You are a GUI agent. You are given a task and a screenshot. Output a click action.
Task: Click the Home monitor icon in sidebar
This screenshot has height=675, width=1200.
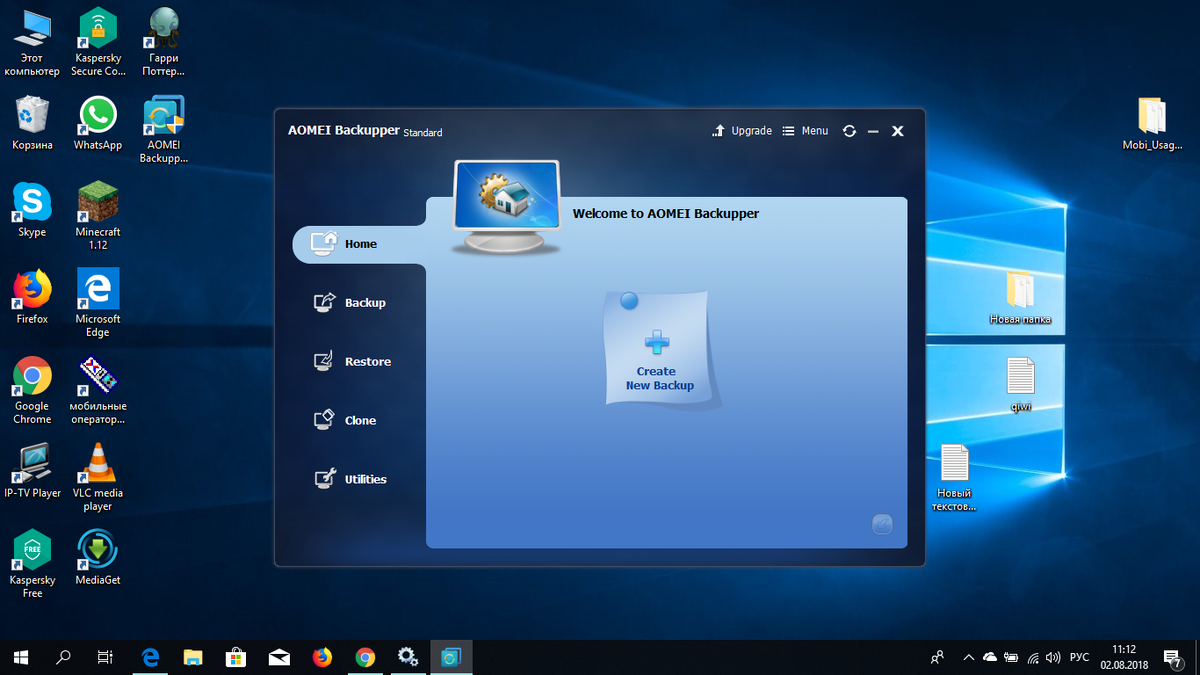(325, 243)
